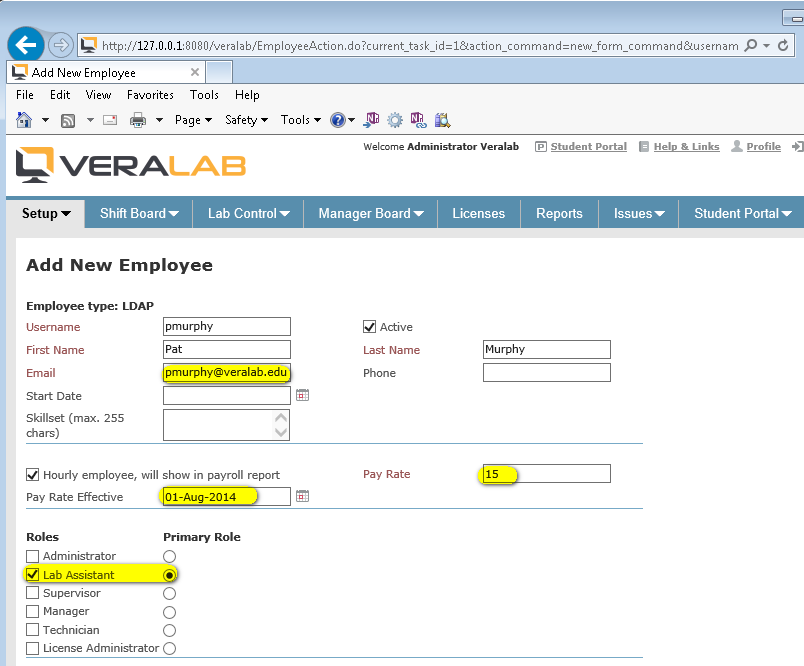This screenshot has width=804, height=666.
Task: Select Technician as primary role radio
Action: tap(169, 631)
